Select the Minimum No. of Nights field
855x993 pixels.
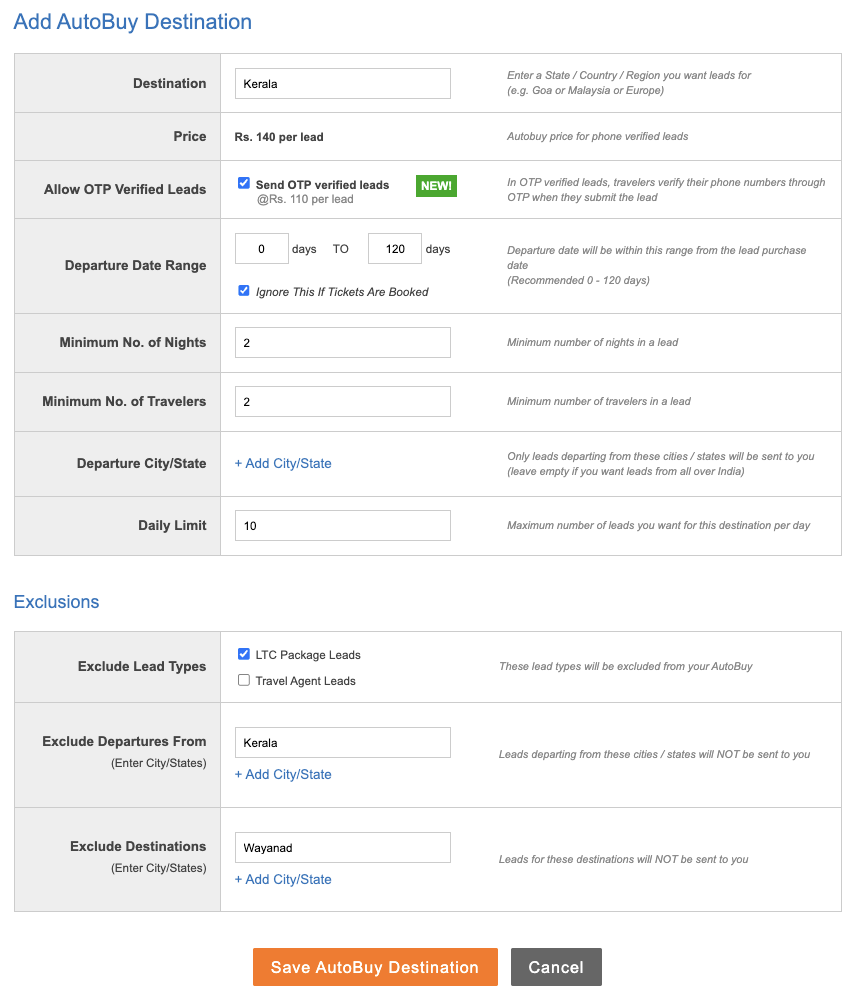pyautogui.click(x=342, y=343)
